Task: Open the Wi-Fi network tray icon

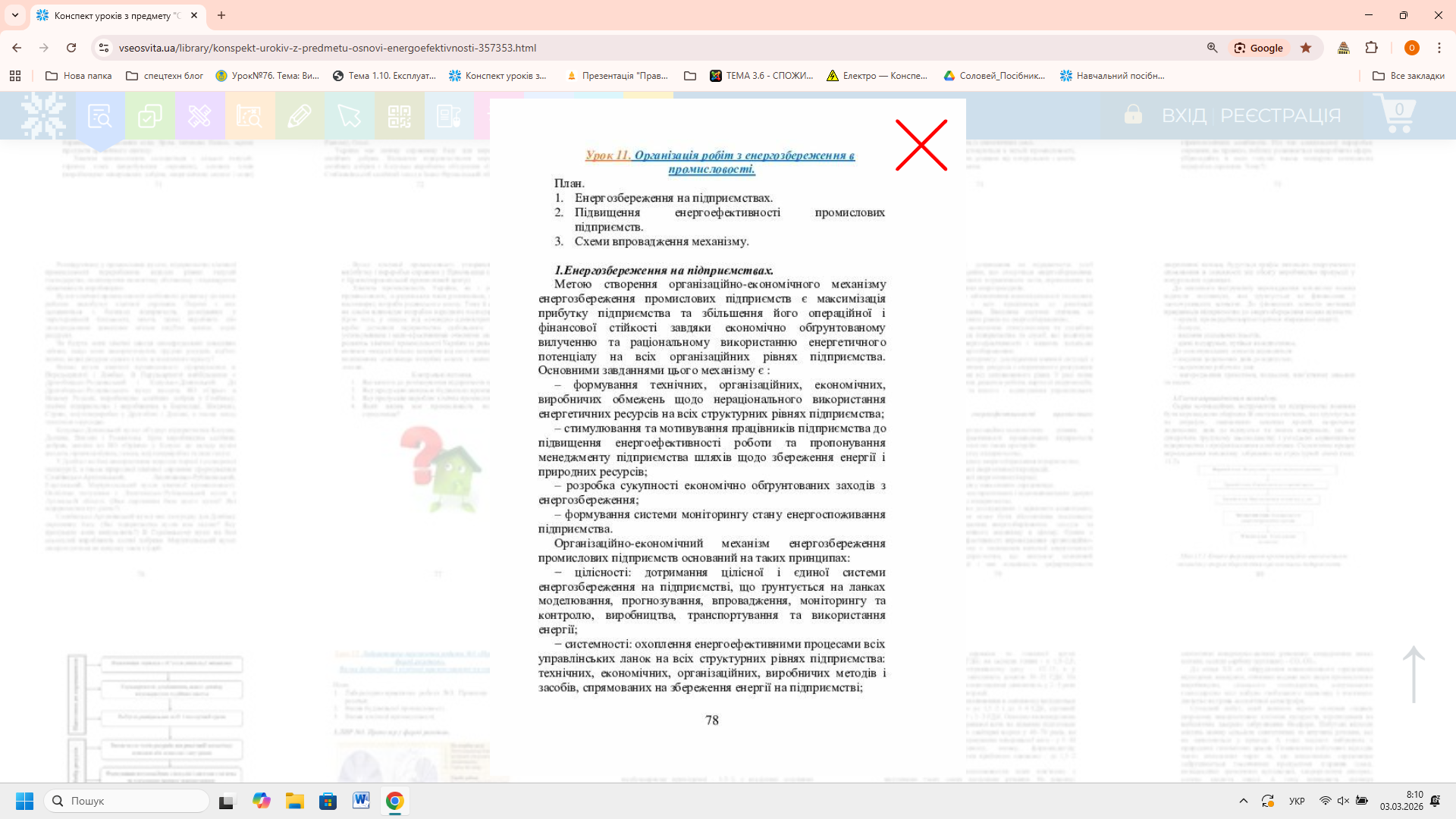Action: click(x=1326, y=801)
